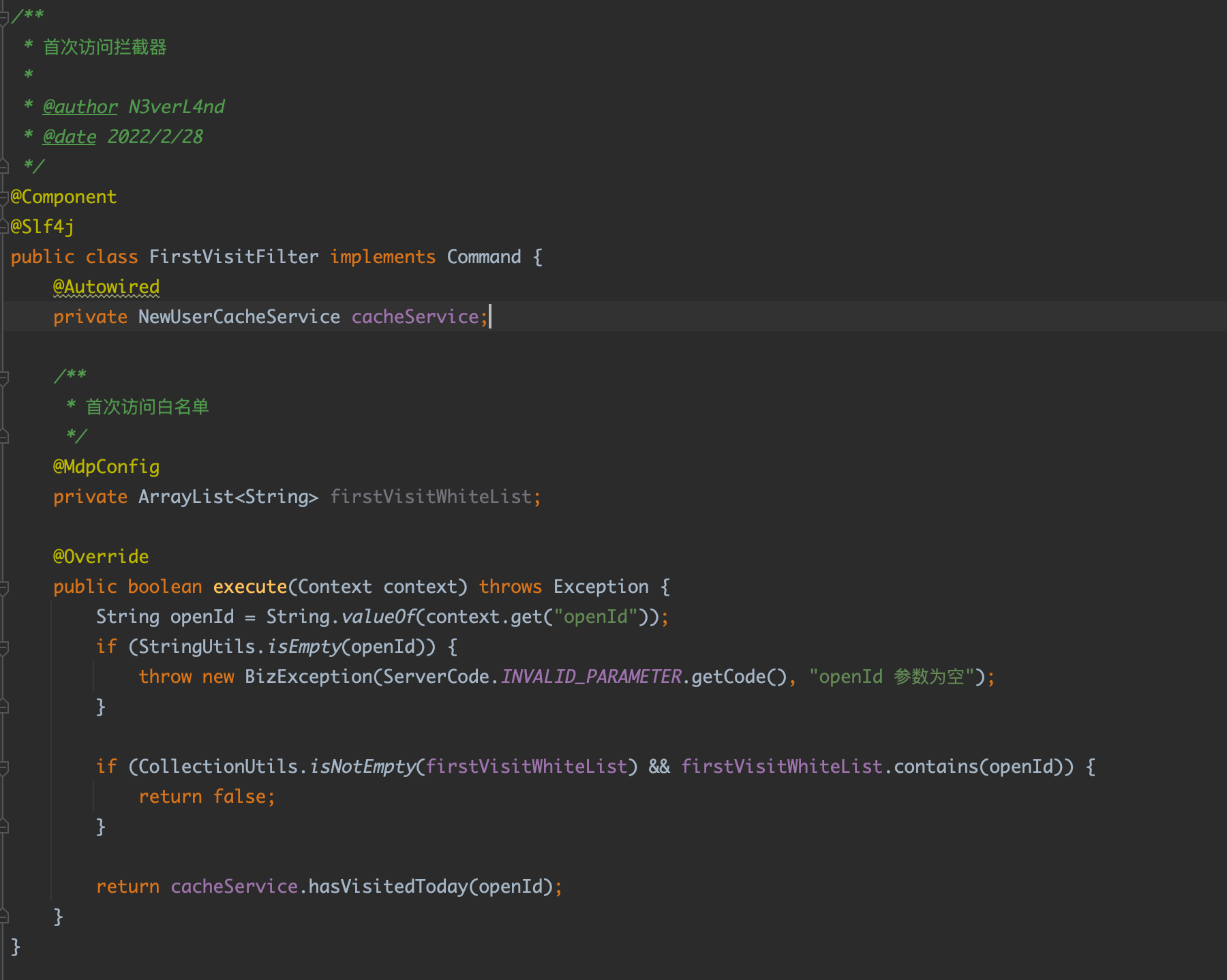Click the contains method call
The height and width of the screenshot is (980, 1227).
(937, 767)
